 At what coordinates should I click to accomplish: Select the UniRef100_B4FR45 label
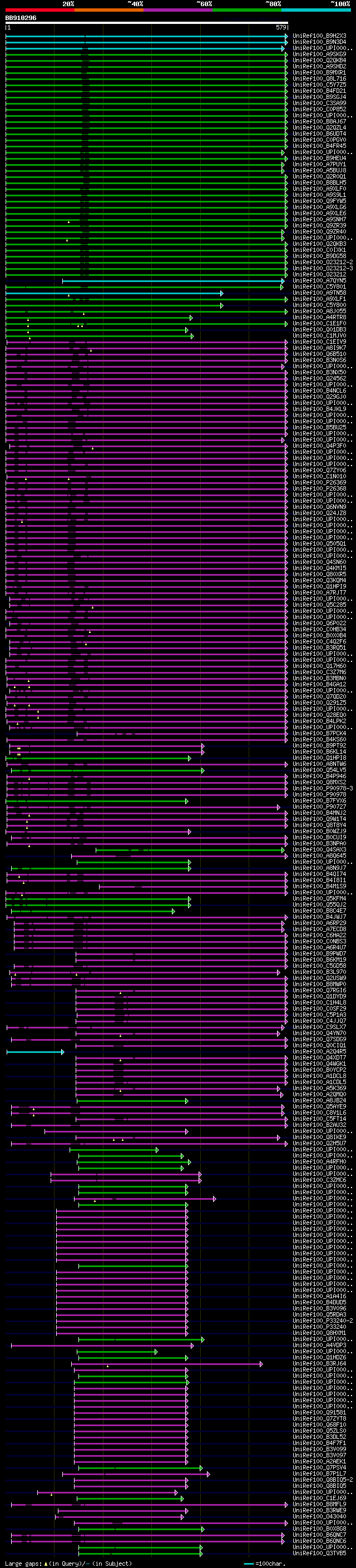coord(319,146)
